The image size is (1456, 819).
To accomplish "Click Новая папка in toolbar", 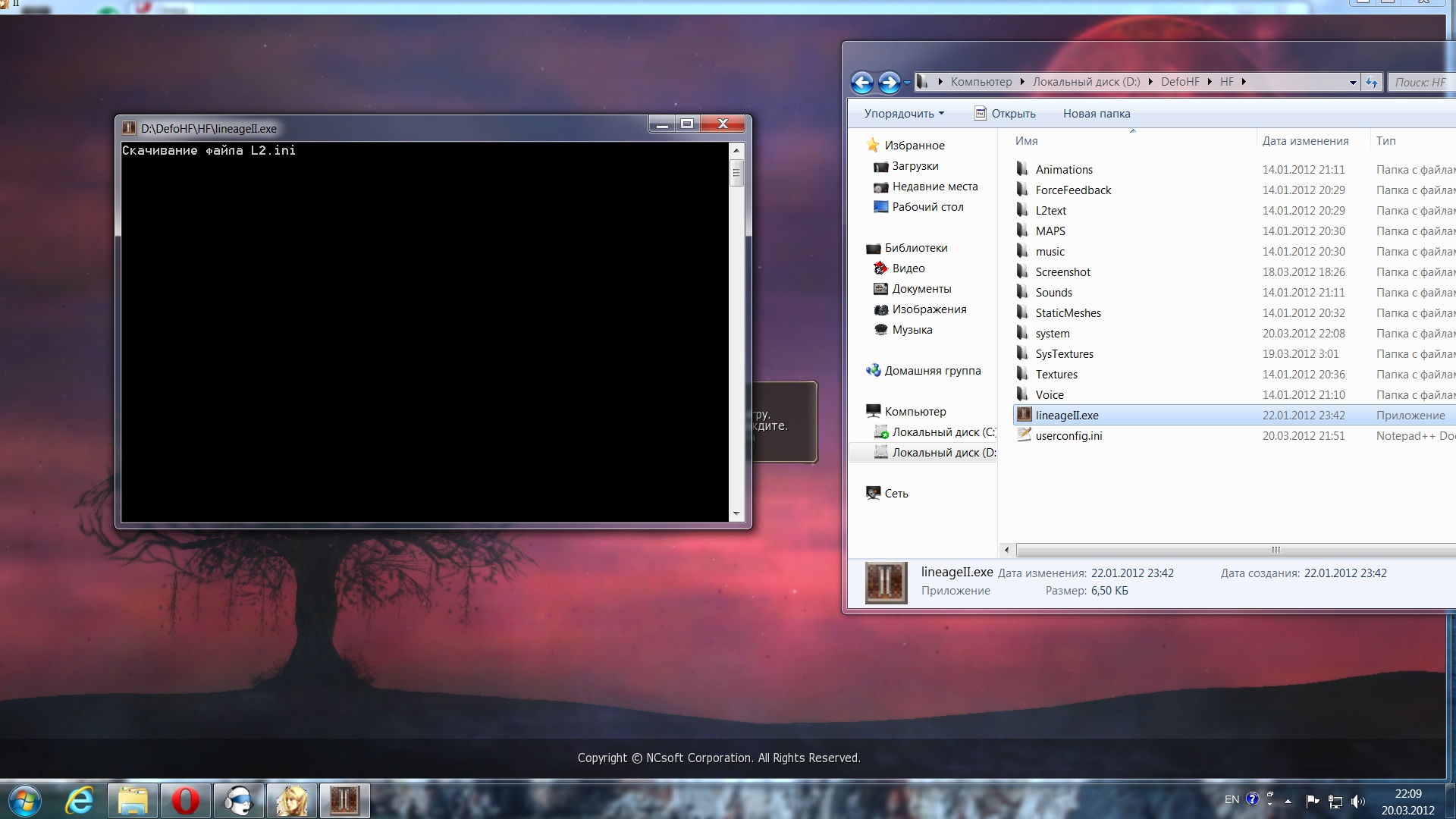I will (1096, 114).
